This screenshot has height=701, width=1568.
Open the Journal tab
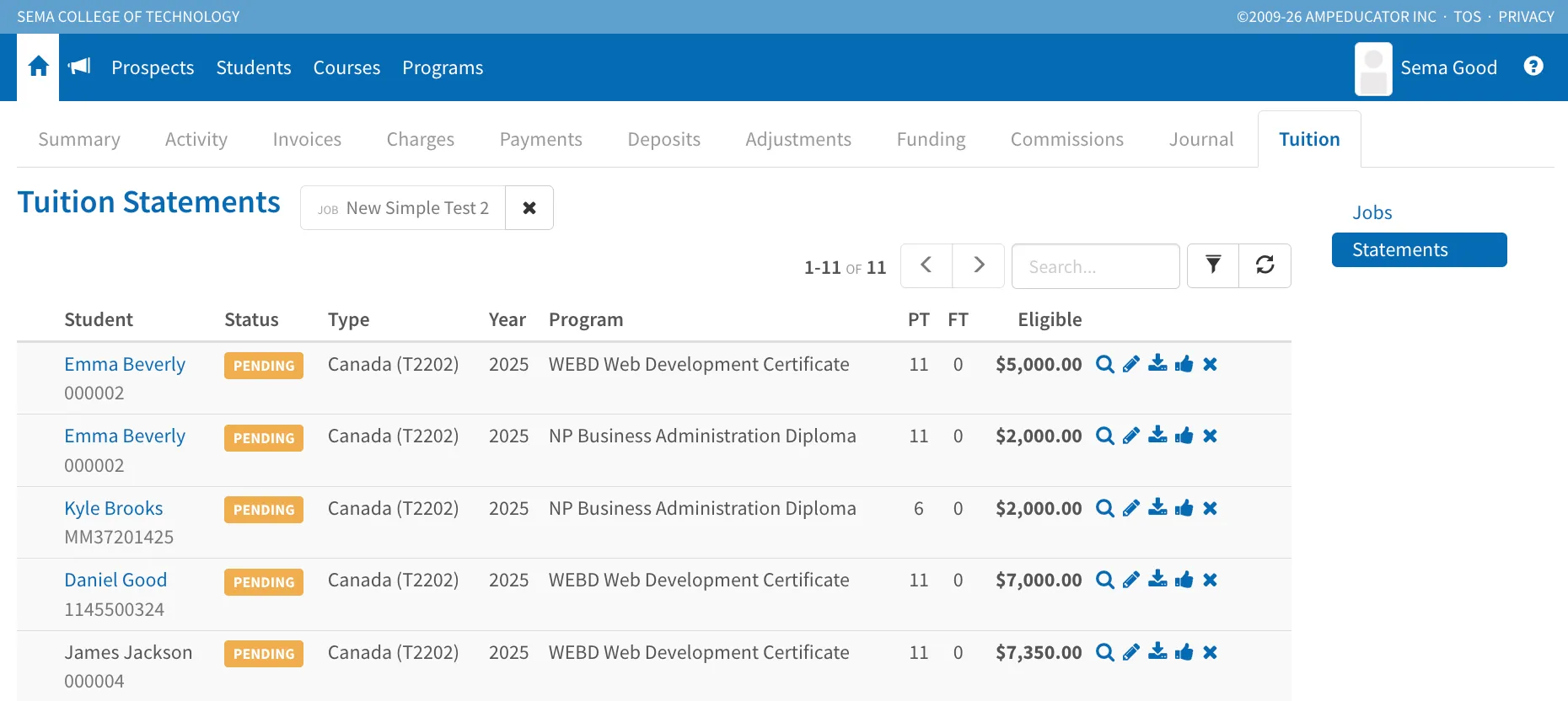tap(1201, 139)
